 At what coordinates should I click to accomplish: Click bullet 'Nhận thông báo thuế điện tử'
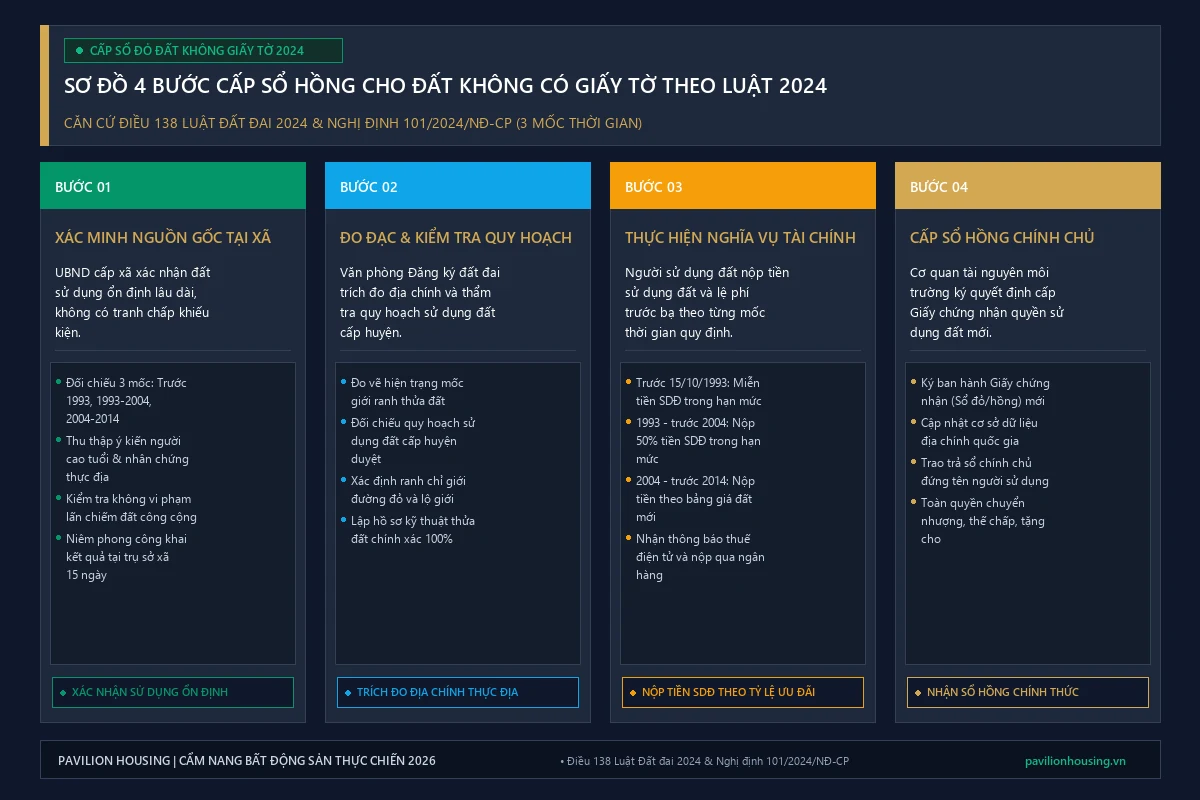tap(695, 557)
